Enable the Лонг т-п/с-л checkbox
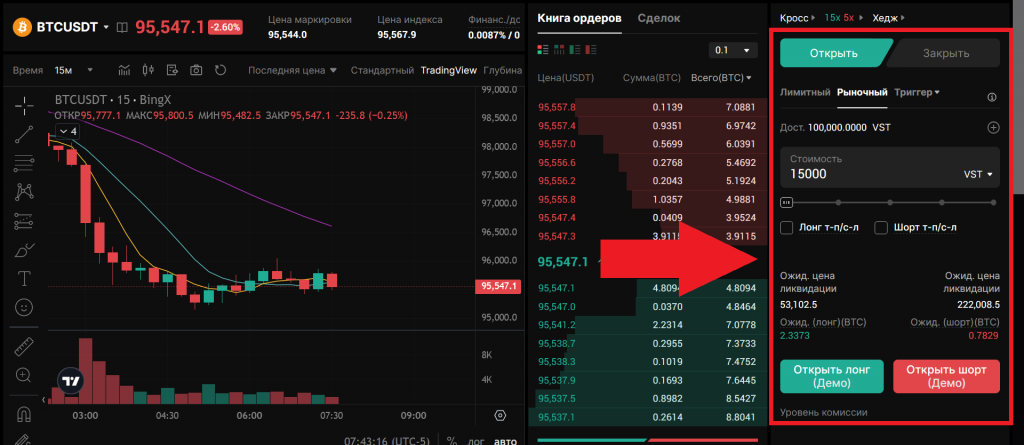1024x445 pixels. 787,228
